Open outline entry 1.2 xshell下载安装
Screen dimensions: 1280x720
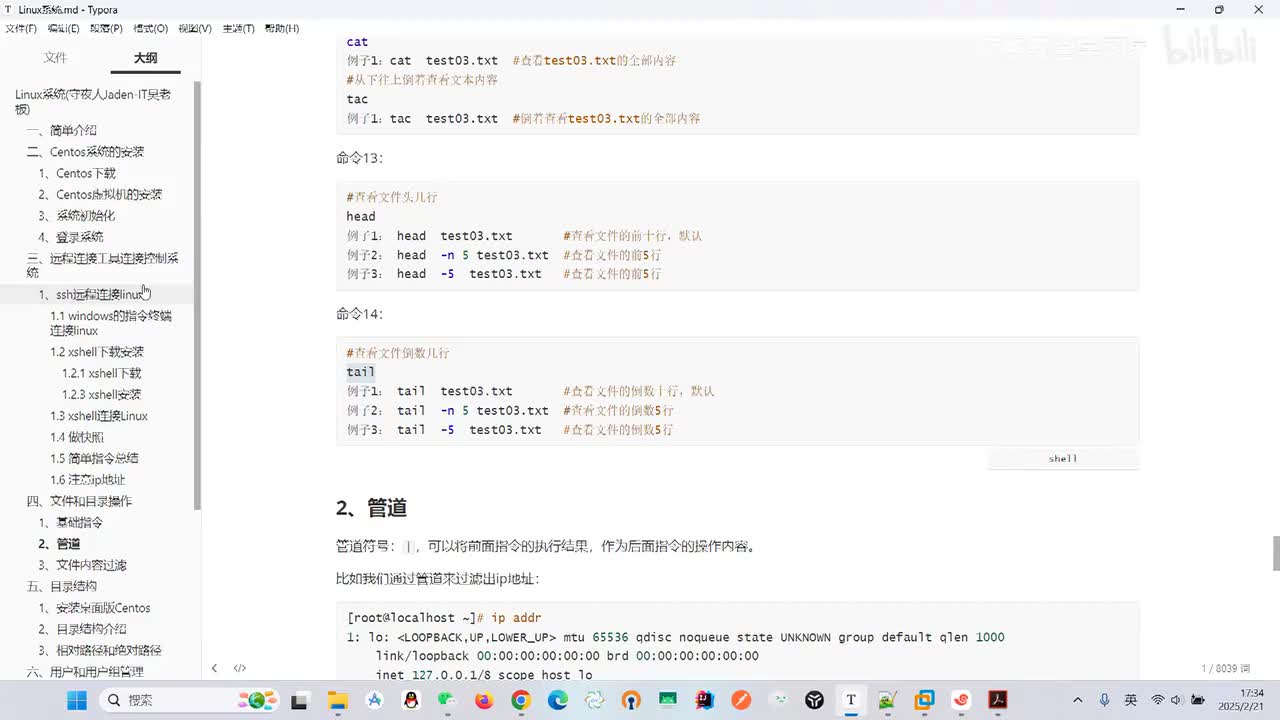[x=97, y=352]
